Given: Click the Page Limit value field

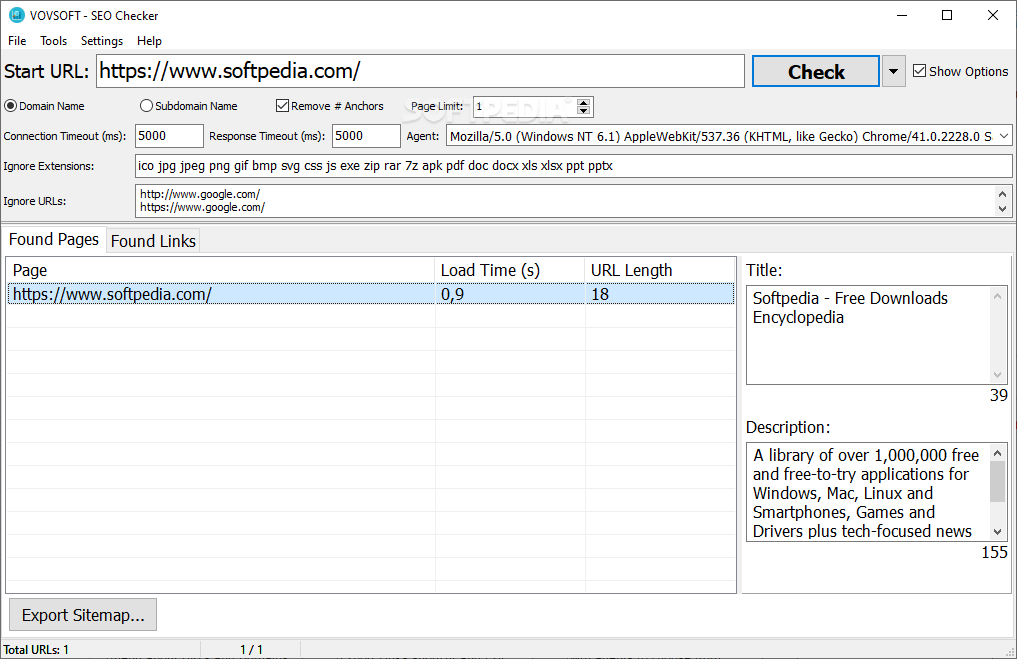Looking at the screenshot, I should 525,106.
